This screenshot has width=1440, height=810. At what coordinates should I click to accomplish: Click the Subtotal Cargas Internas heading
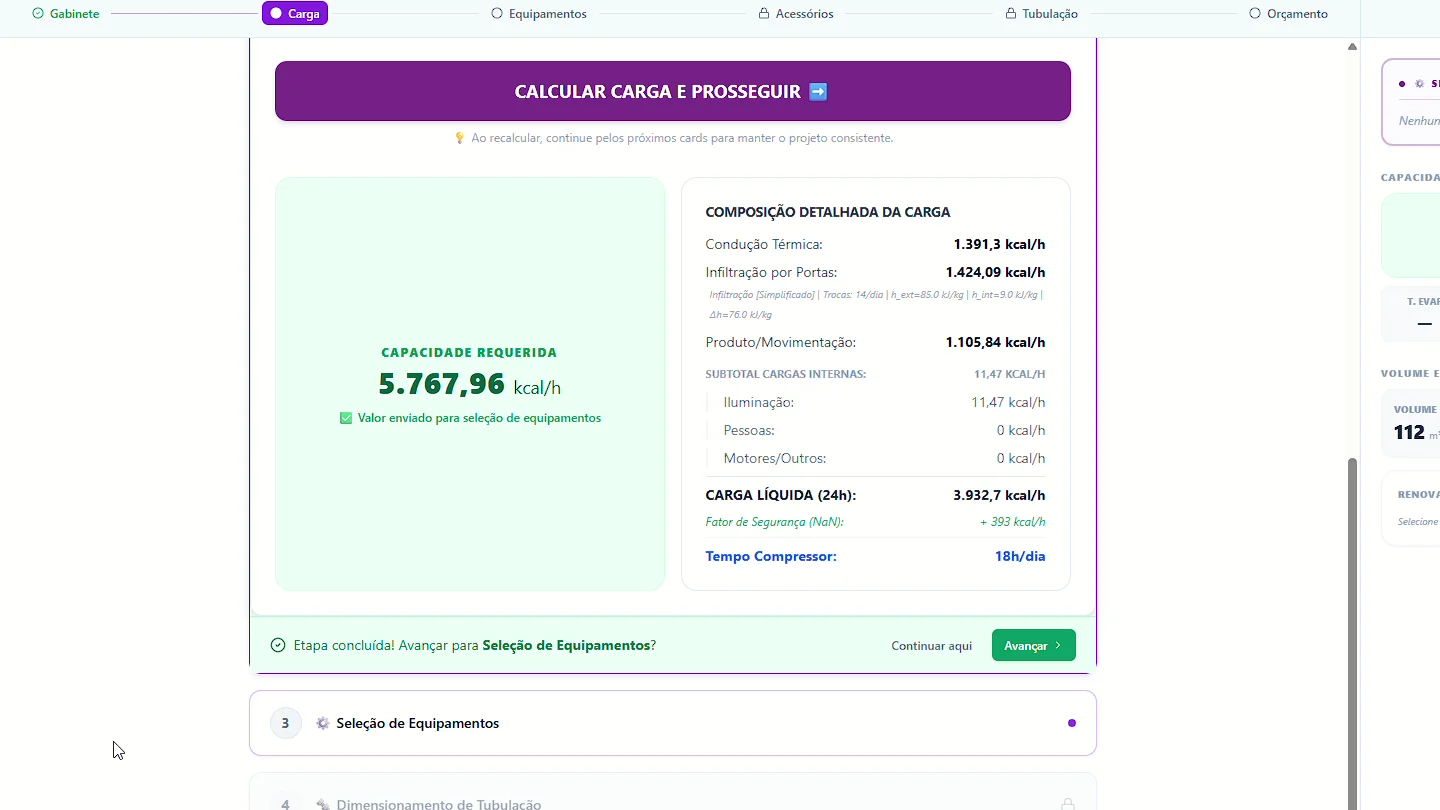coord(786,374)
